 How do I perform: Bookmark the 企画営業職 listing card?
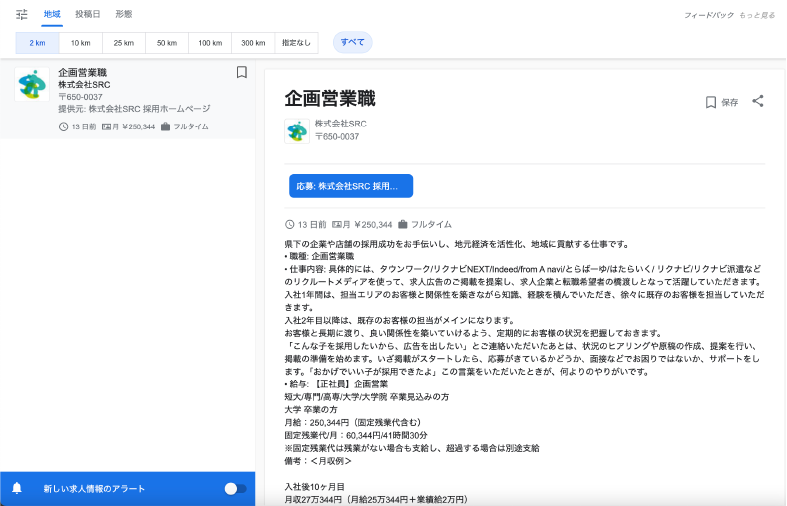pos(241,72)
